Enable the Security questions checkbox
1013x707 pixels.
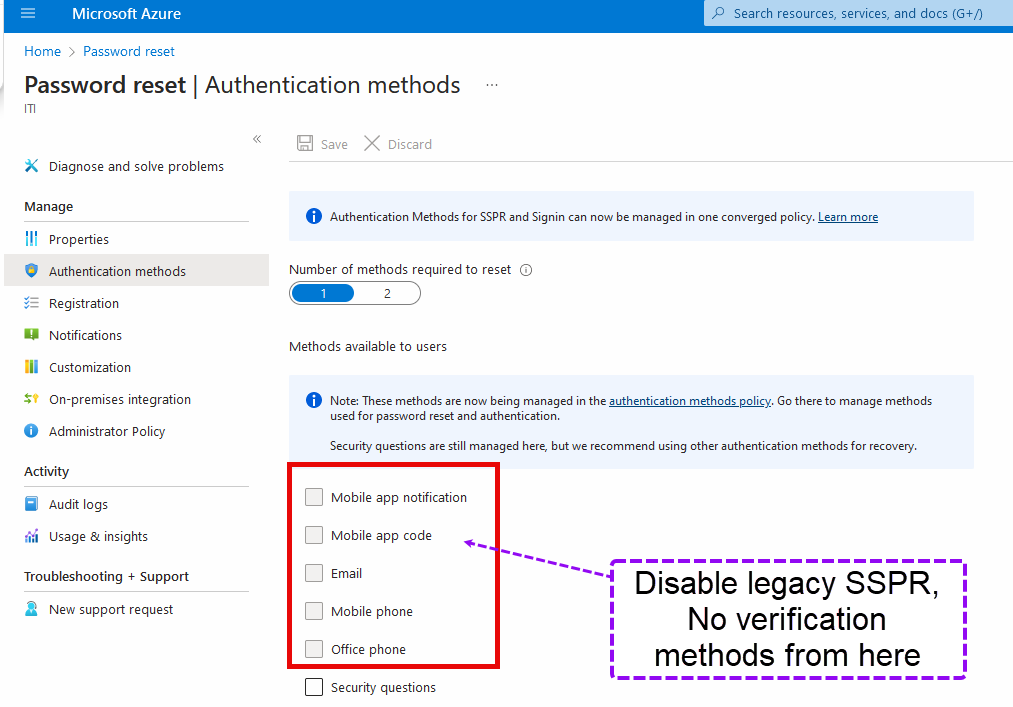tap(314, 687)
